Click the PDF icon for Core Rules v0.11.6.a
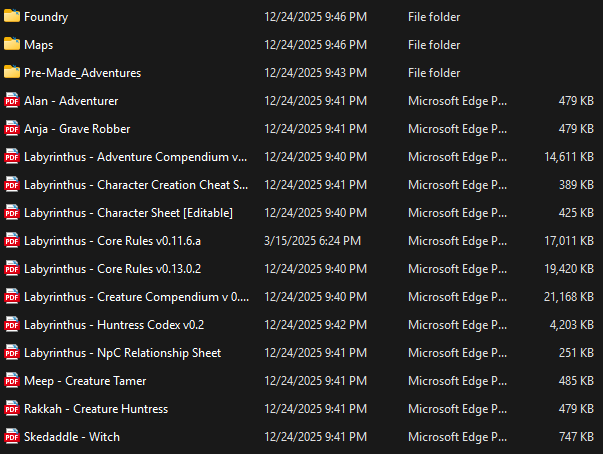This screenshot has width=603, height=454. pyautogui.click(x=12, y=241)
